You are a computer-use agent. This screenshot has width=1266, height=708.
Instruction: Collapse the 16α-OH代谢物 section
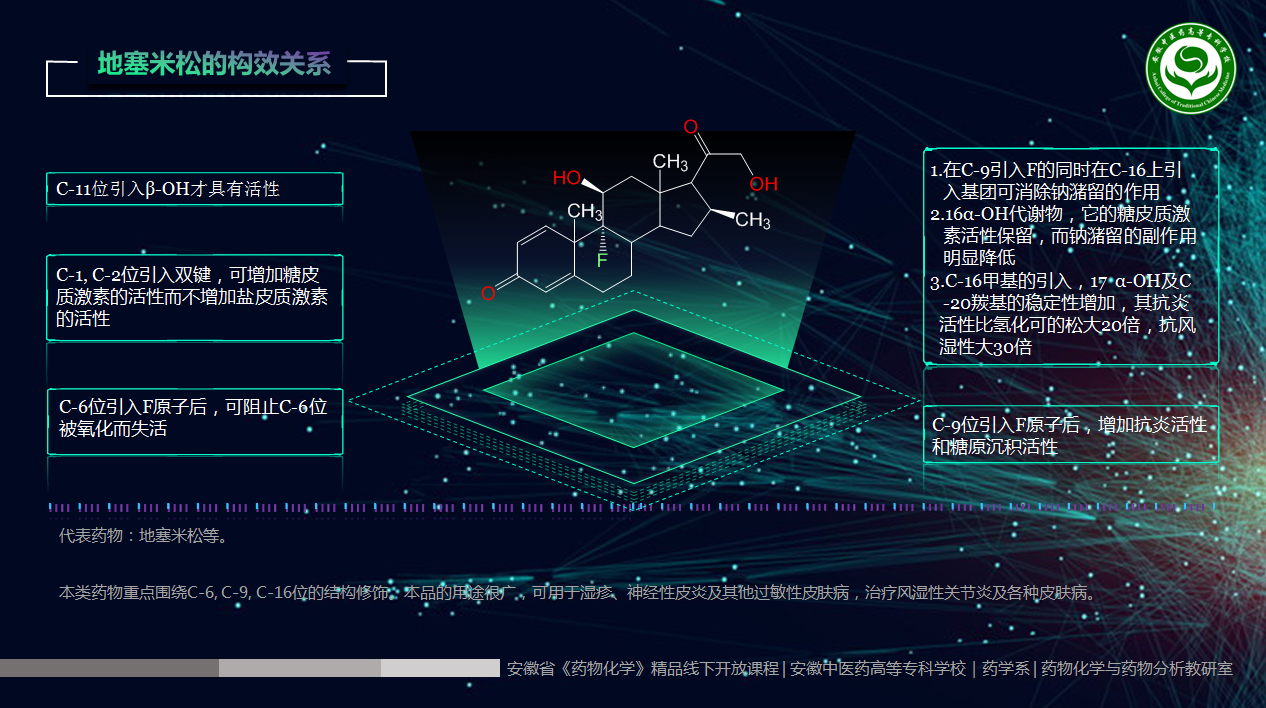point(1063,225)
